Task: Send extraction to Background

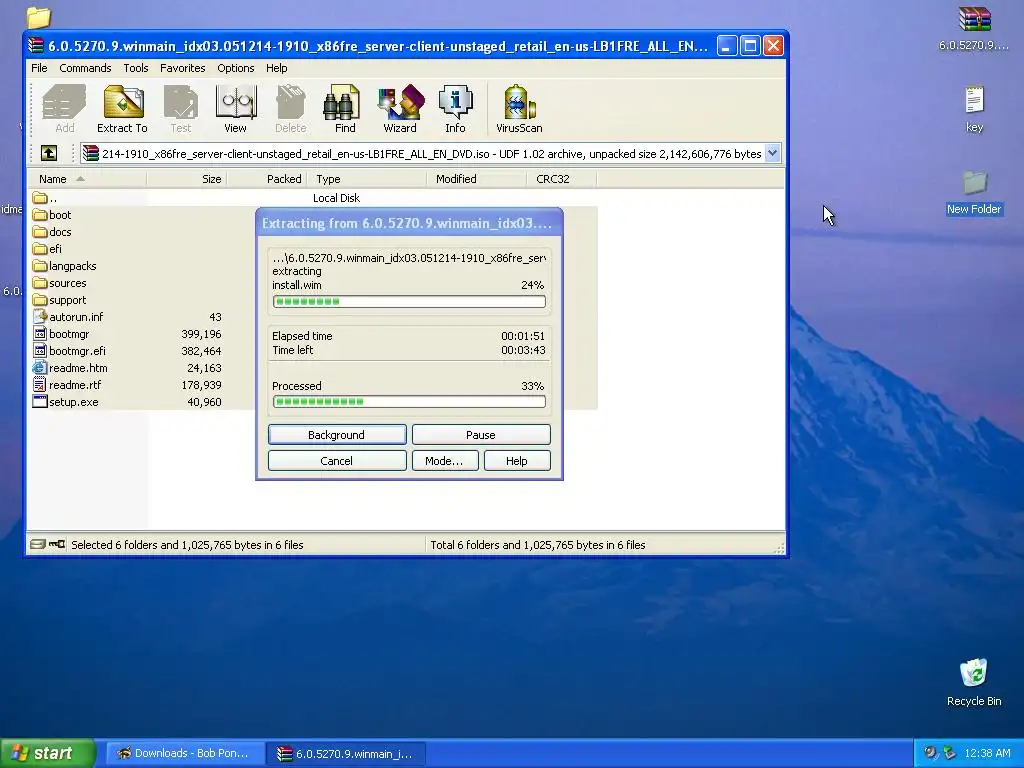Action: pyautogui.click(x=337, y=435)
